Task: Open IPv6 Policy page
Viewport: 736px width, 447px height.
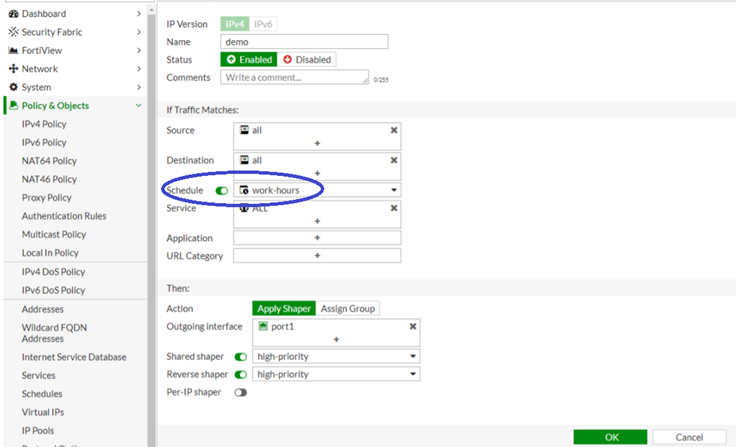Action: 44,142
